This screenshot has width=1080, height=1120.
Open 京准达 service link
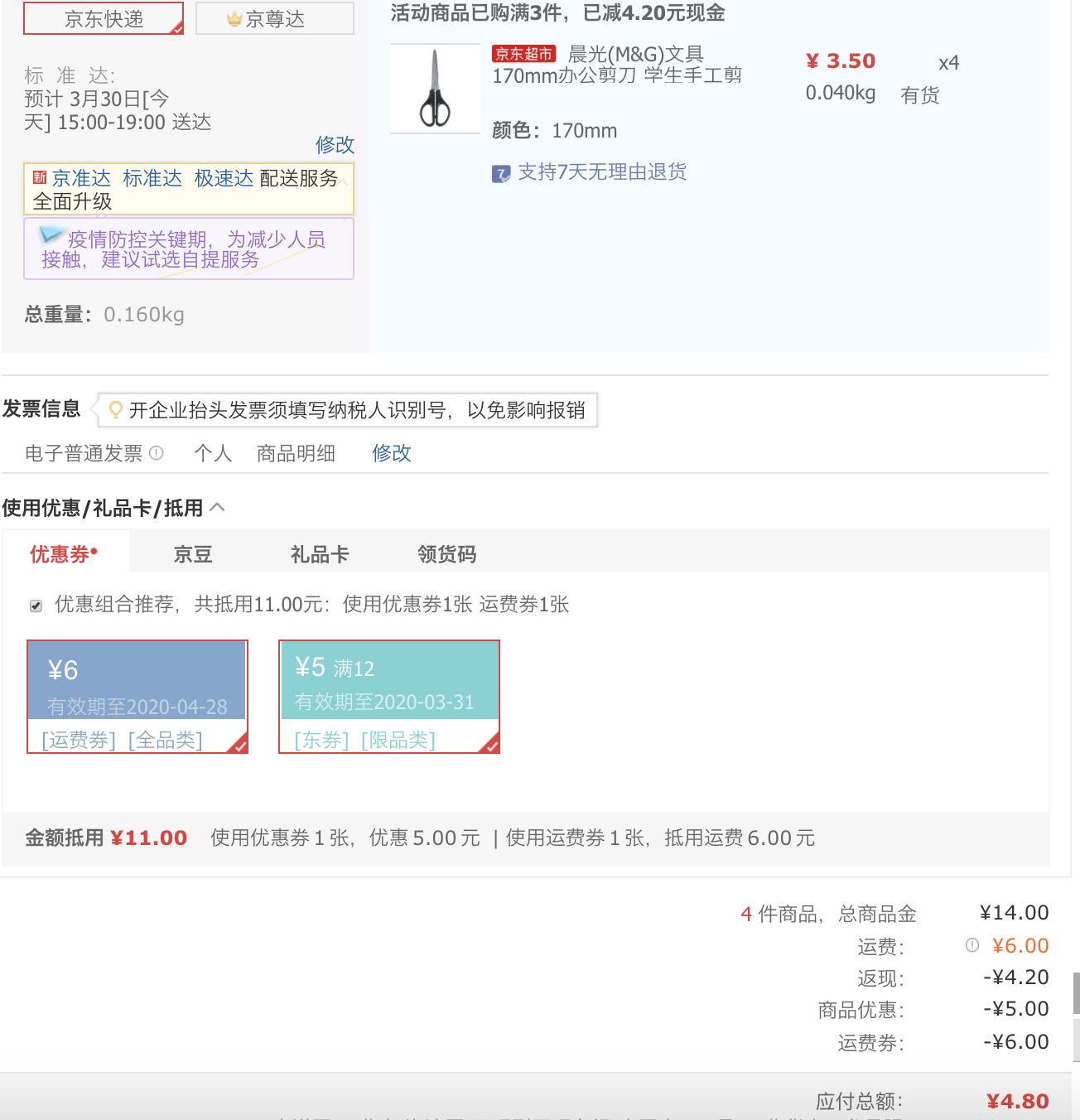pyautogui.click(x=81, y=178)
